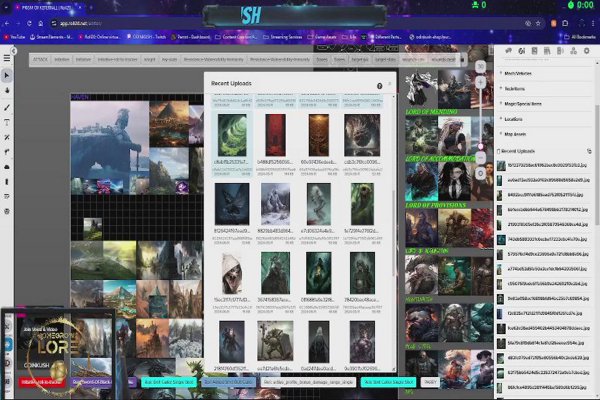Pop out Recent Uploads from the sidebar
Image resolution: width=600 pixels, height=400 pixels.
tap(589, 151)
